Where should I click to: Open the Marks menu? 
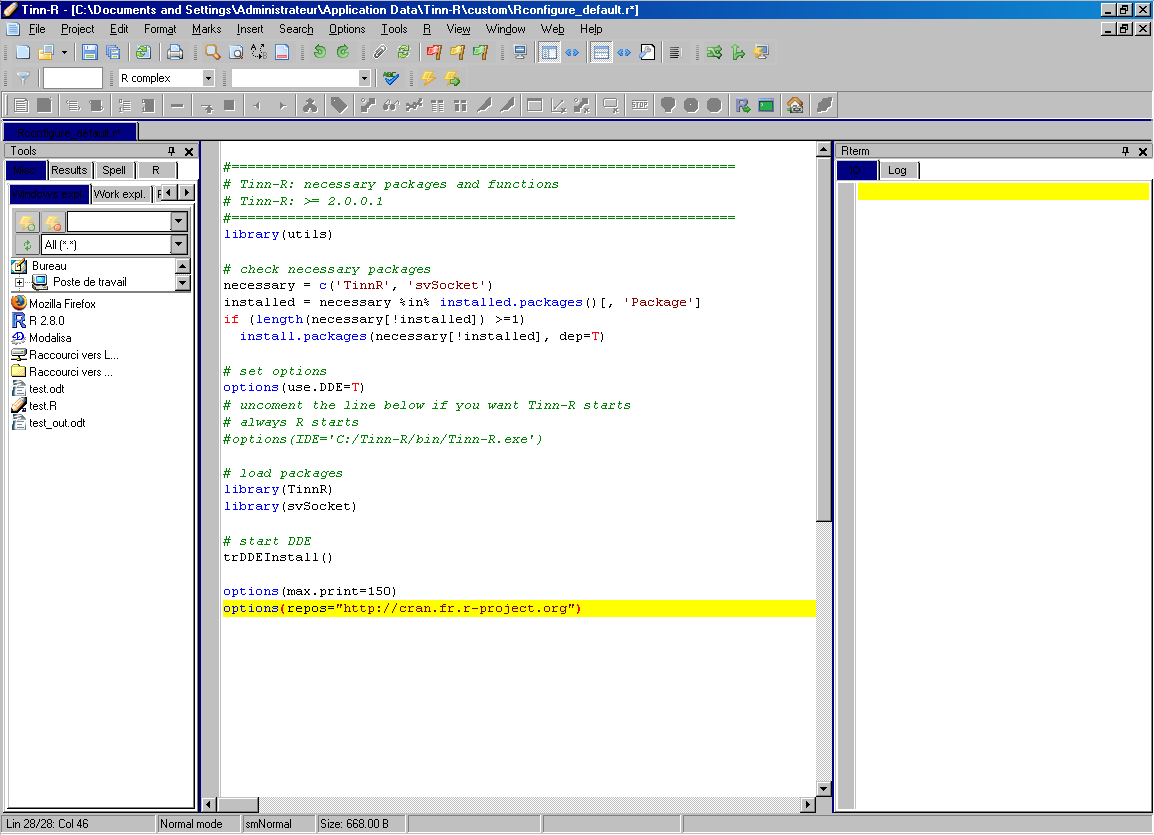tap(206, 29)
